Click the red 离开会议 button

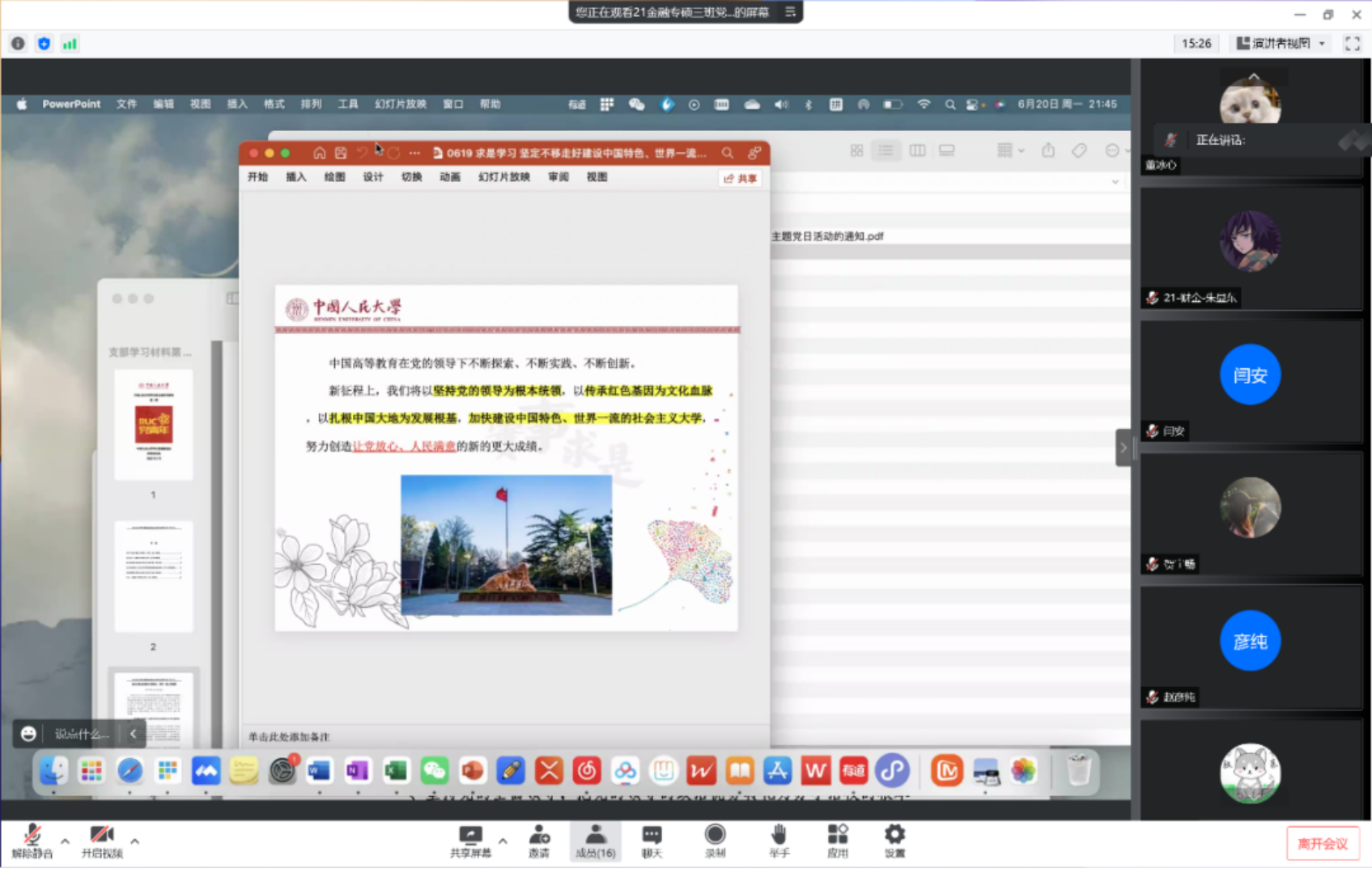coord(1322,844)
